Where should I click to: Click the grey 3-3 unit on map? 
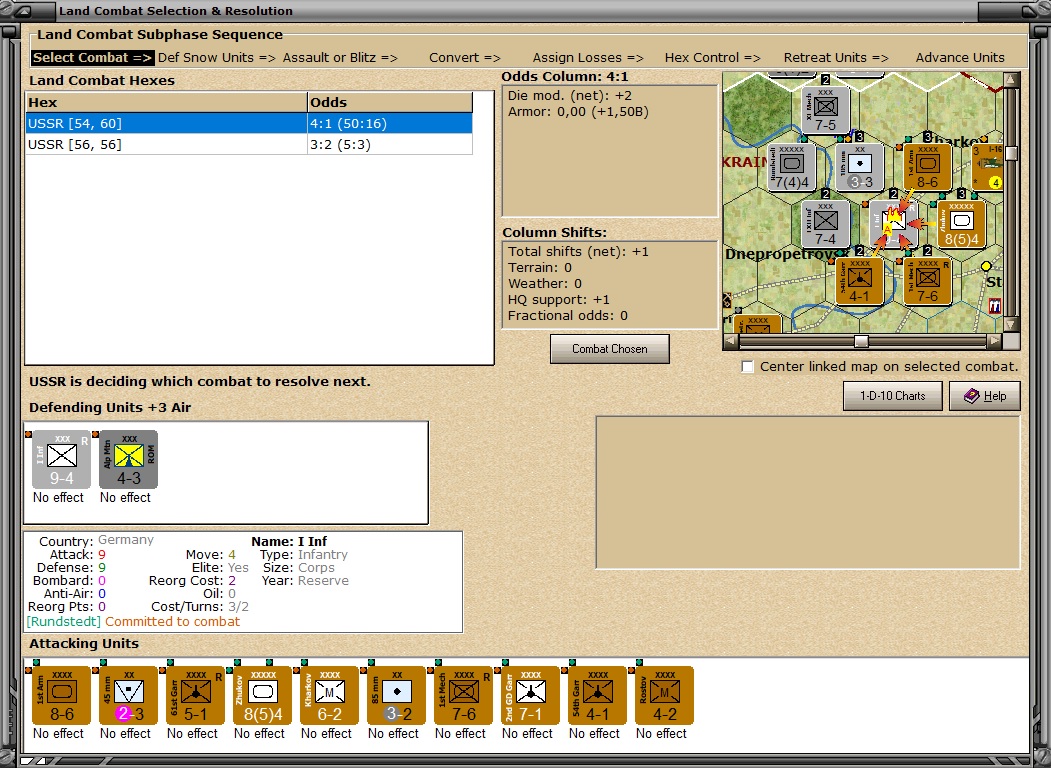[x=860, y=167]
